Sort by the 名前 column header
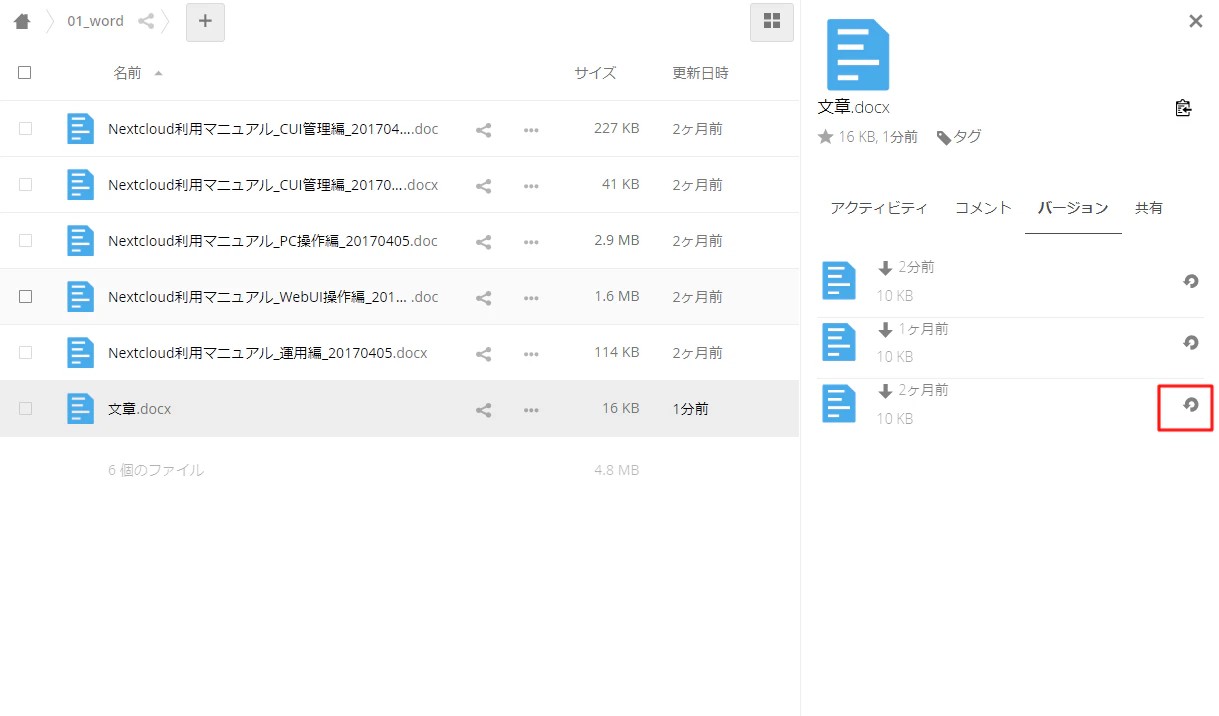The height and width of the screenshot is (716, 1219). point(127,73)
